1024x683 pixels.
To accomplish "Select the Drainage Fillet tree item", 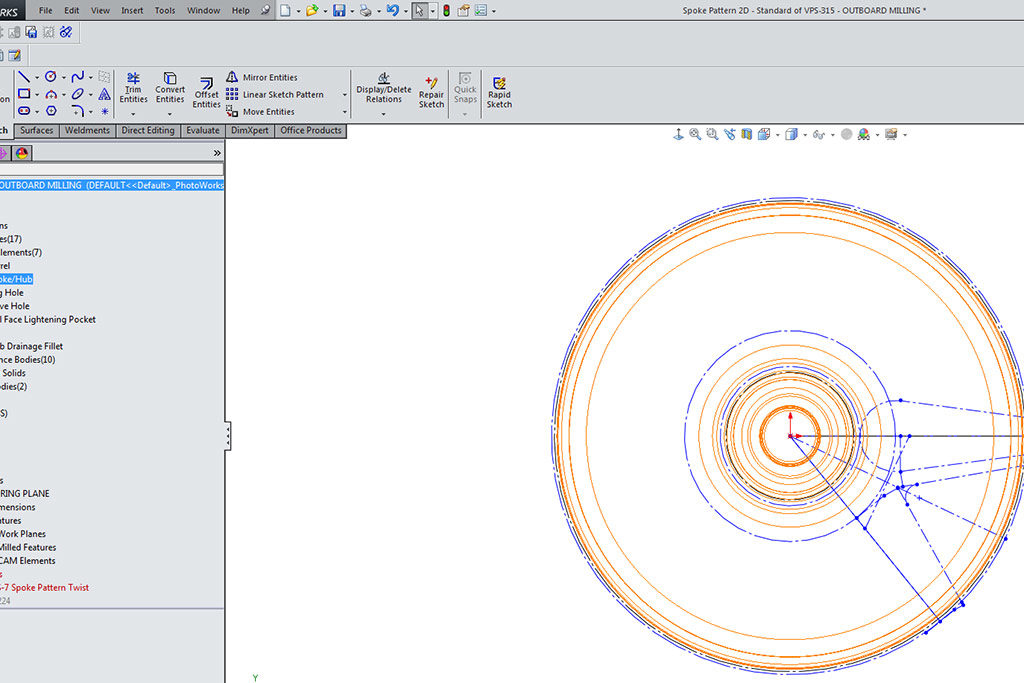I will 32,346.
